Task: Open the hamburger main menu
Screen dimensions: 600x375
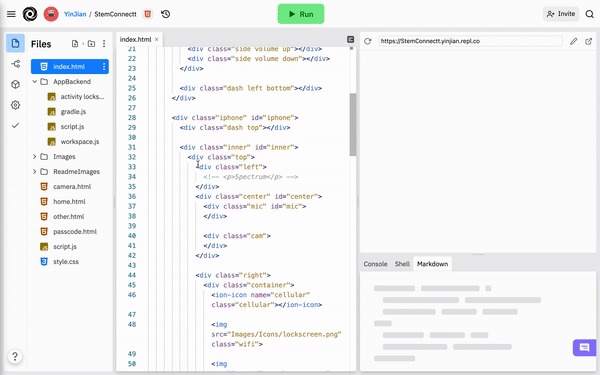Action: 11,14
